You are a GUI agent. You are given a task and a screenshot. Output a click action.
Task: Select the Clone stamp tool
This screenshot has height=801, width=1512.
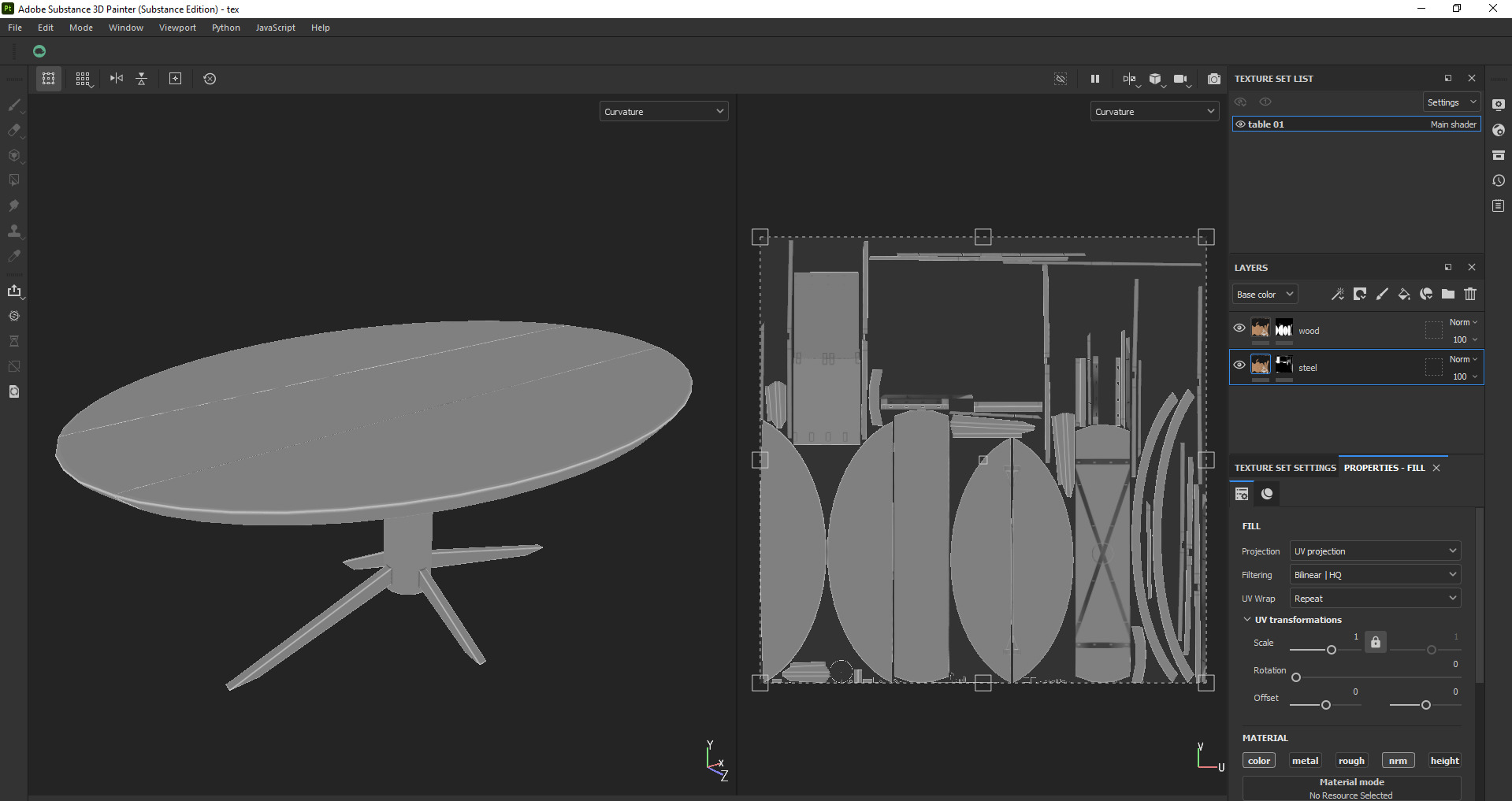(x=14, y=231)
